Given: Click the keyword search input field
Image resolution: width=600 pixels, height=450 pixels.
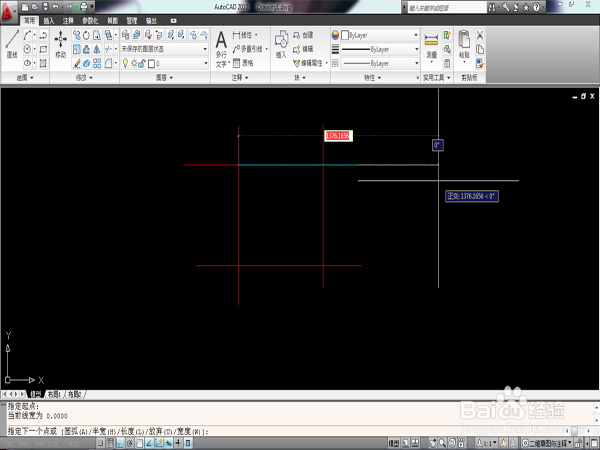Looking at the screenshot, I should [447, 7].
